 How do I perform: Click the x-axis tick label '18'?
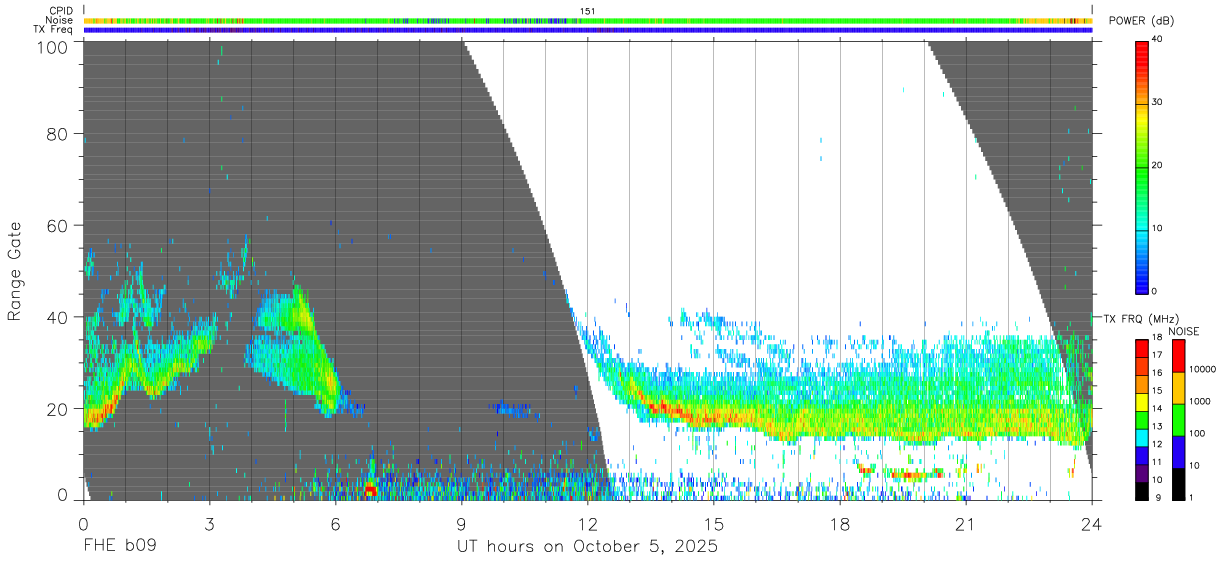point(839,522)
